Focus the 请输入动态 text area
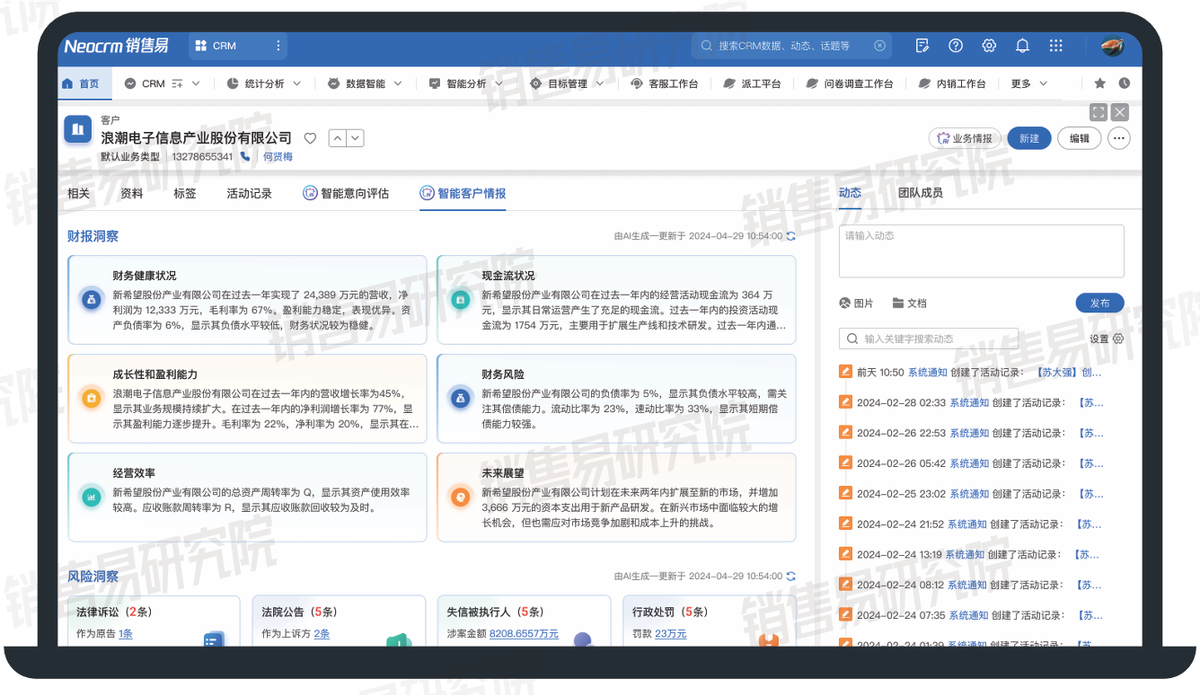Viewport: 1200px width, 695px height. (x=981, y=250)
